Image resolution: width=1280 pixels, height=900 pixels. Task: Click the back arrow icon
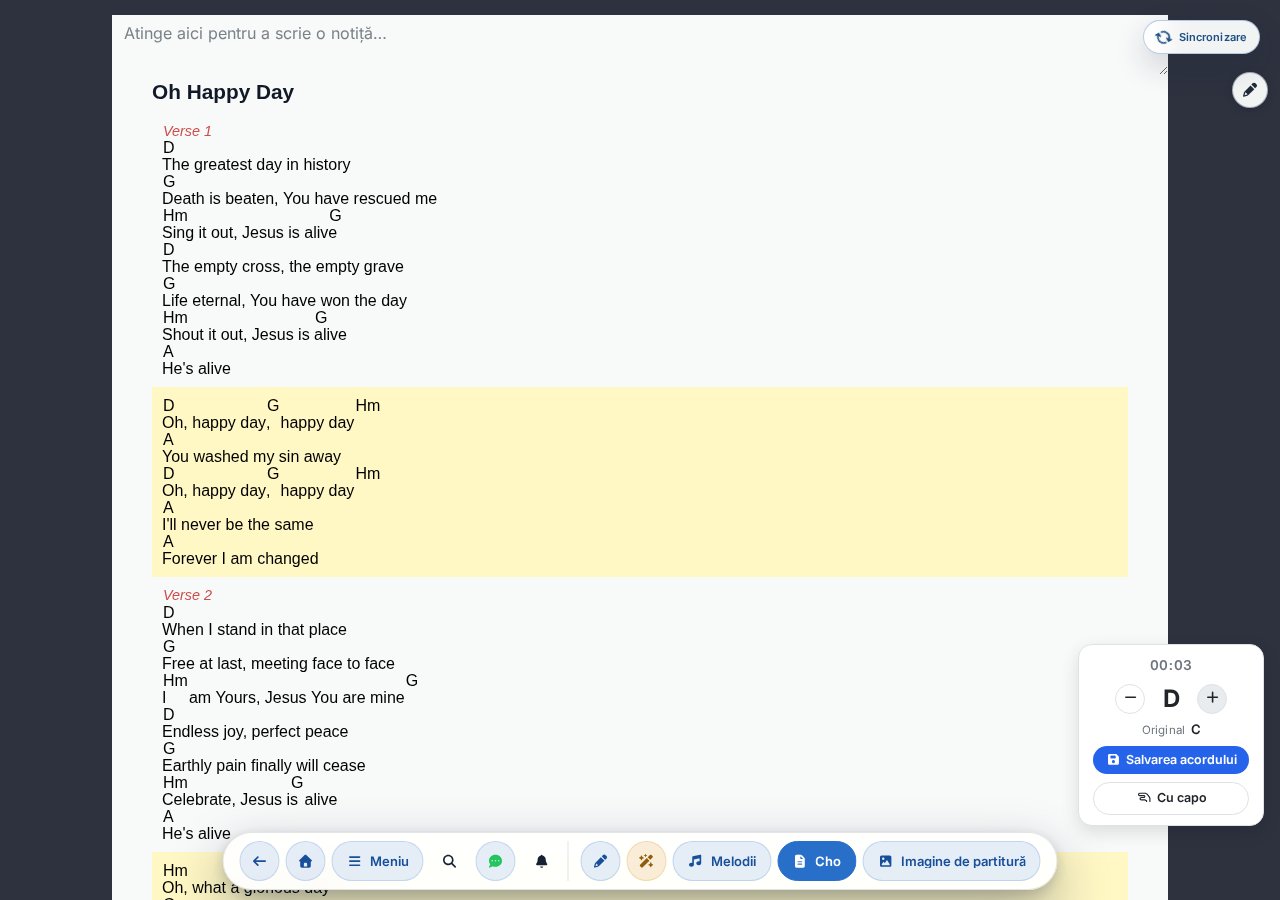[259, 861]
